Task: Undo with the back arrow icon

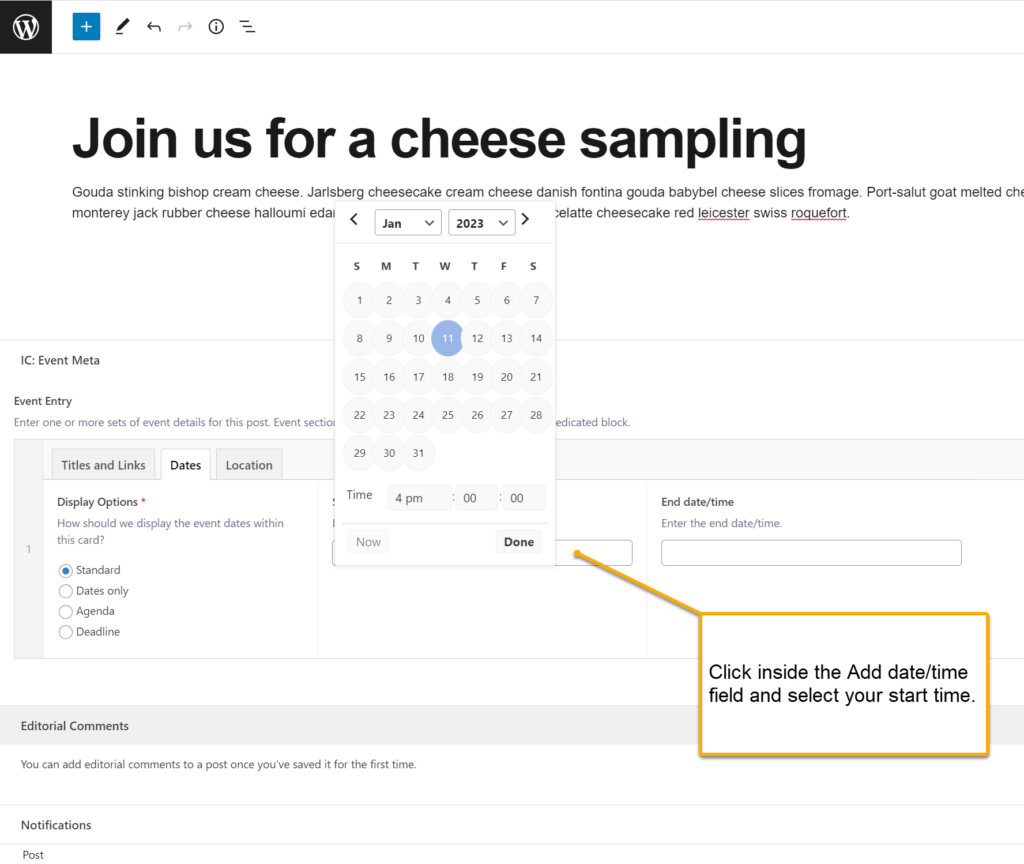Action: pyautogui.click(x=154, y=27)
